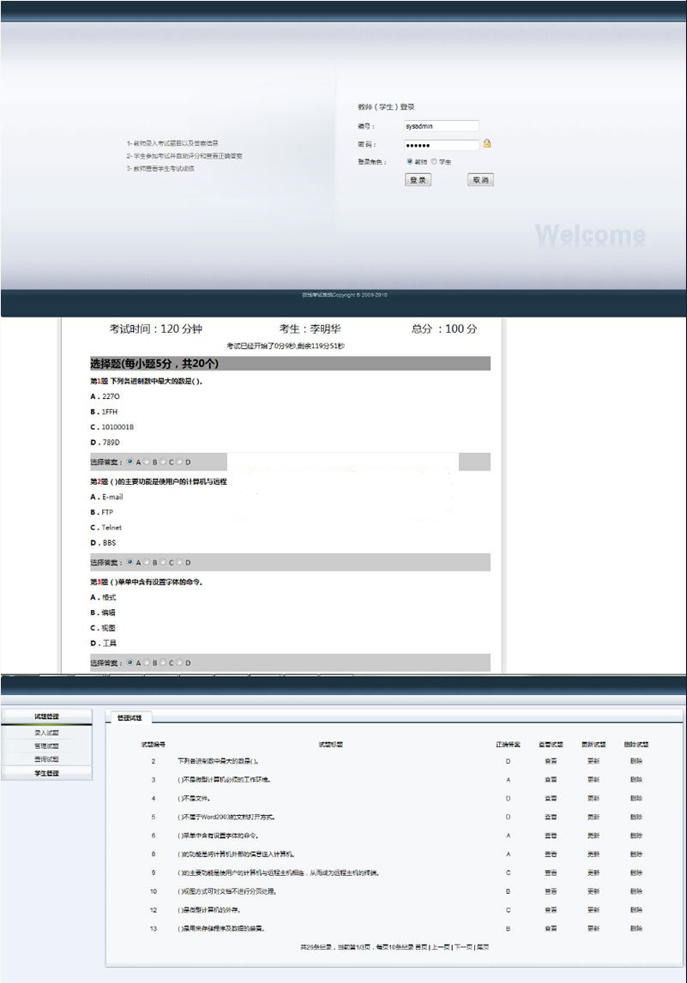Image resolution: width=687 pixels, height=983 pixels.
Task: Click the 选择题 section heading bar
Action: tap(290, 364)
